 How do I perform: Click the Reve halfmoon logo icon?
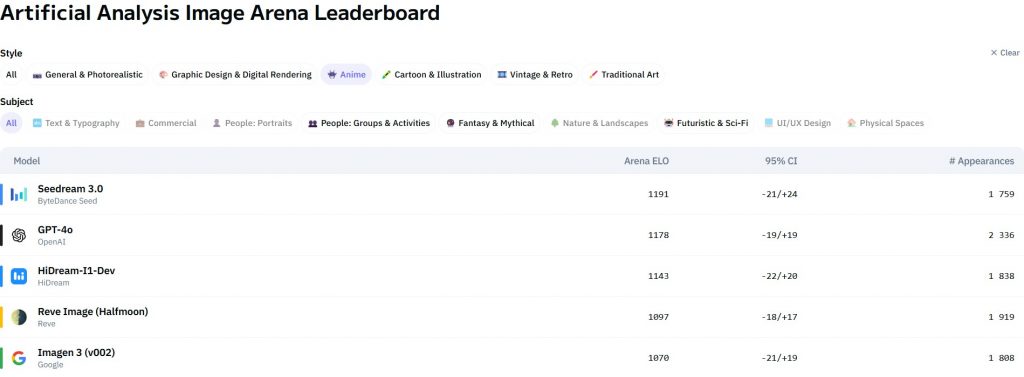pos(19,317)
